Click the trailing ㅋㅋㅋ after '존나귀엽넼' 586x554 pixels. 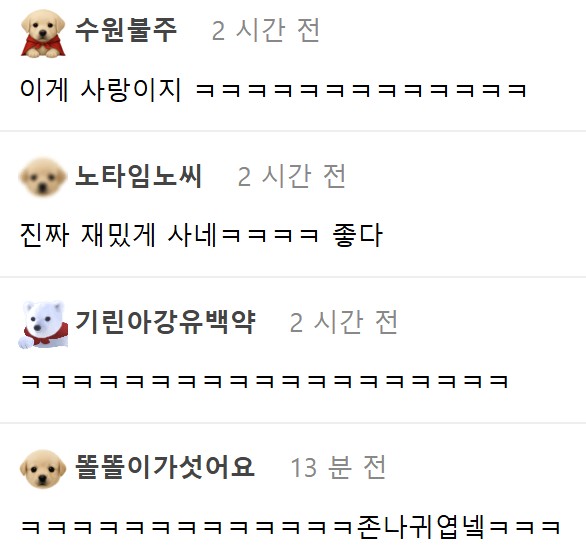coord(524,528)
